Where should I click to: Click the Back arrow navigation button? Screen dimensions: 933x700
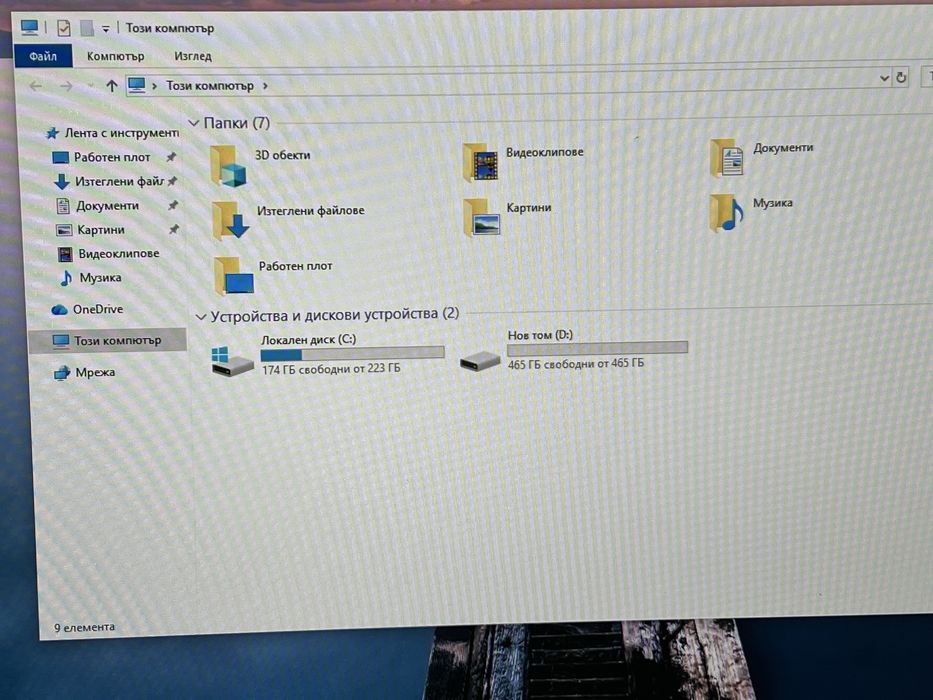point(36,86)
